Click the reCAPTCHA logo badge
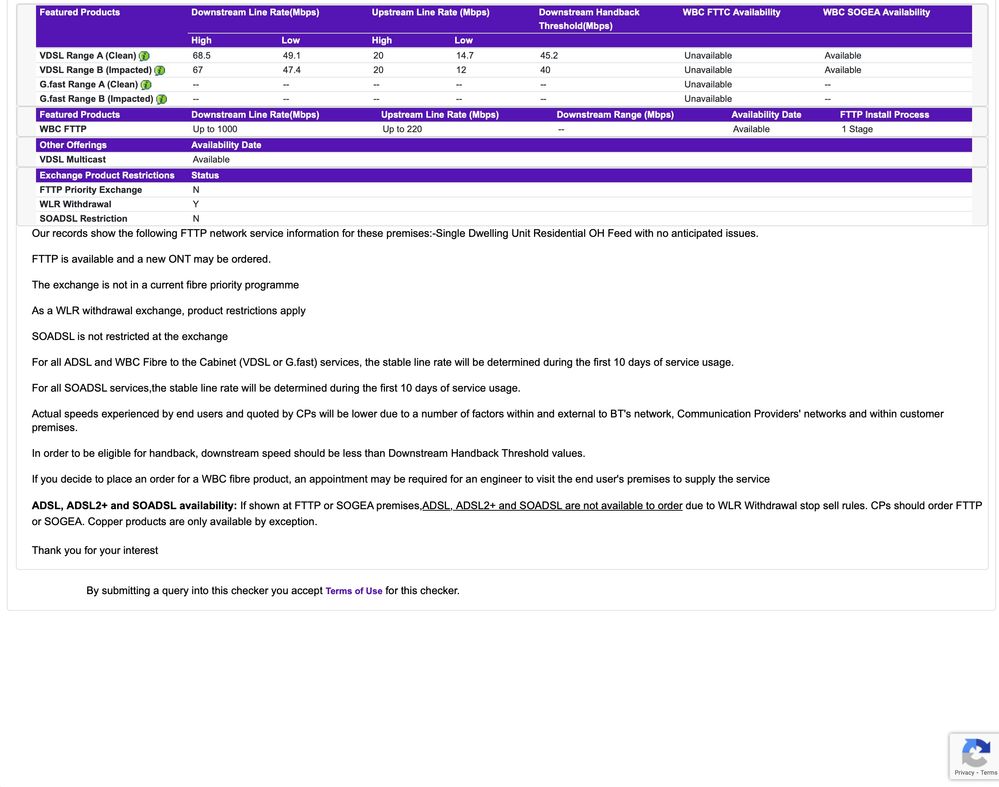999x787 pixels. (975, 753)
